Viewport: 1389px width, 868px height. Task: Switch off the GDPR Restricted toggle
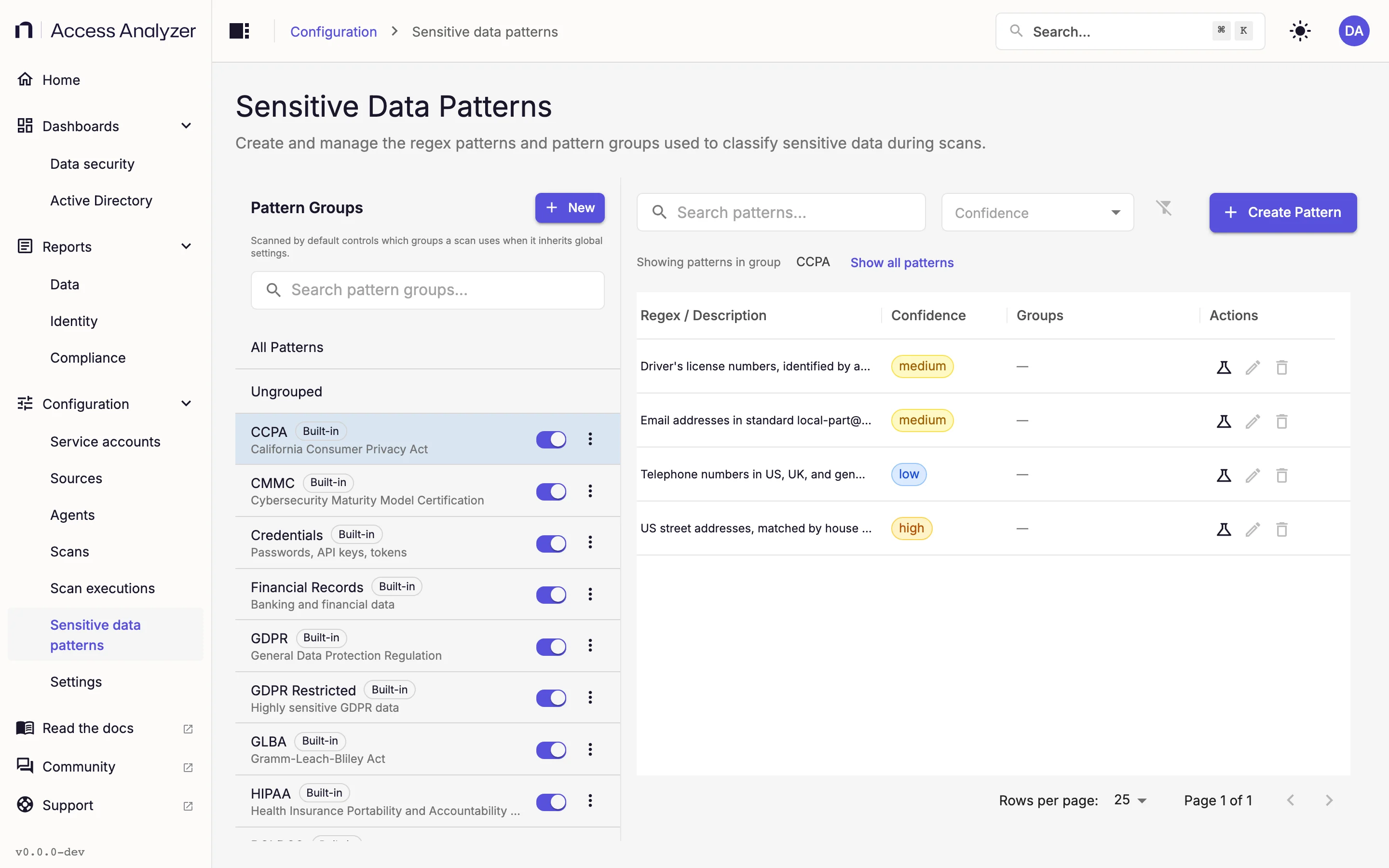click(x=551, y=698)
